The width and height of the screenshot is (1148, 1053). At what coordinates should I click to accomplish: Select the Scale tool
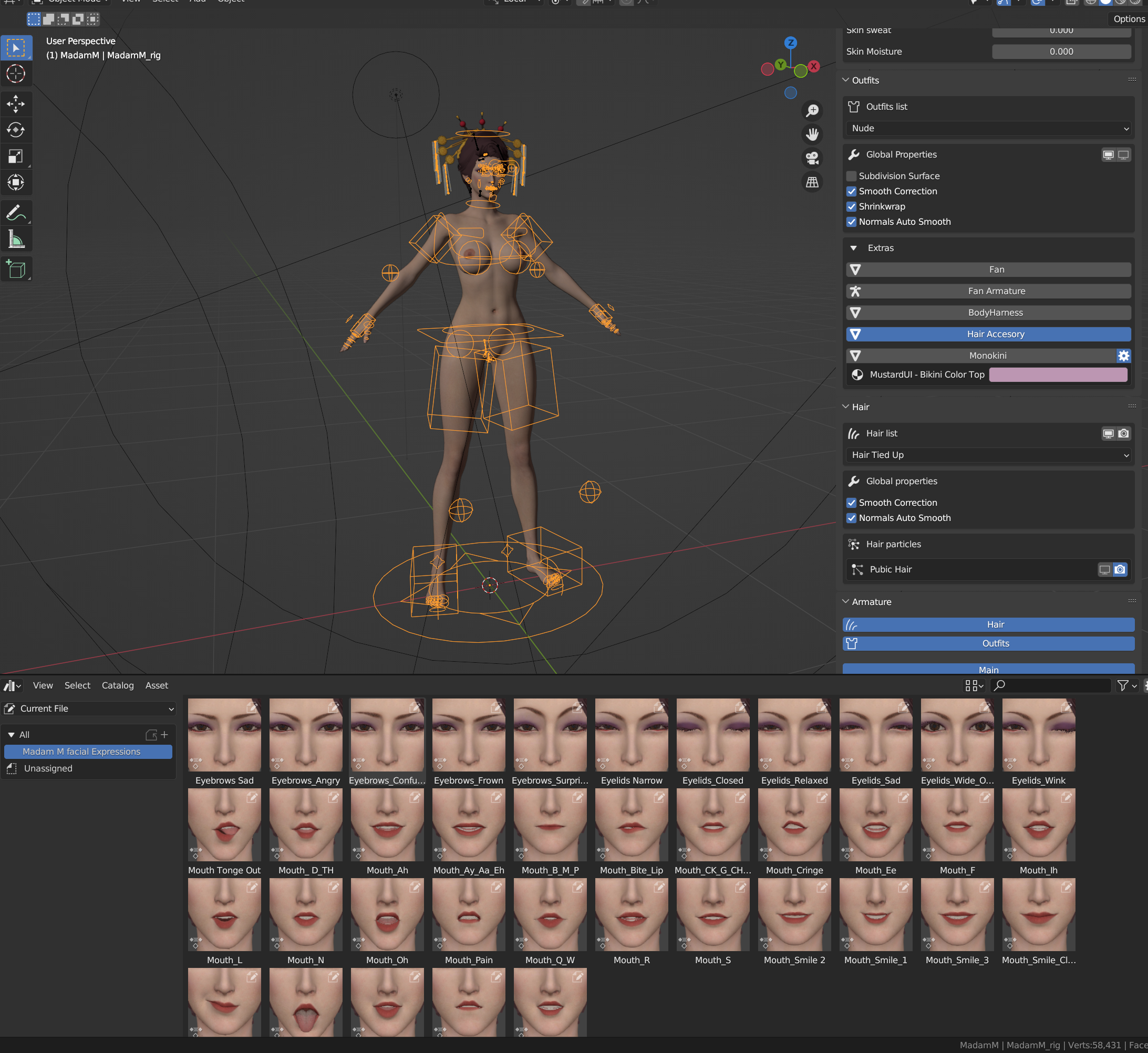16,156
